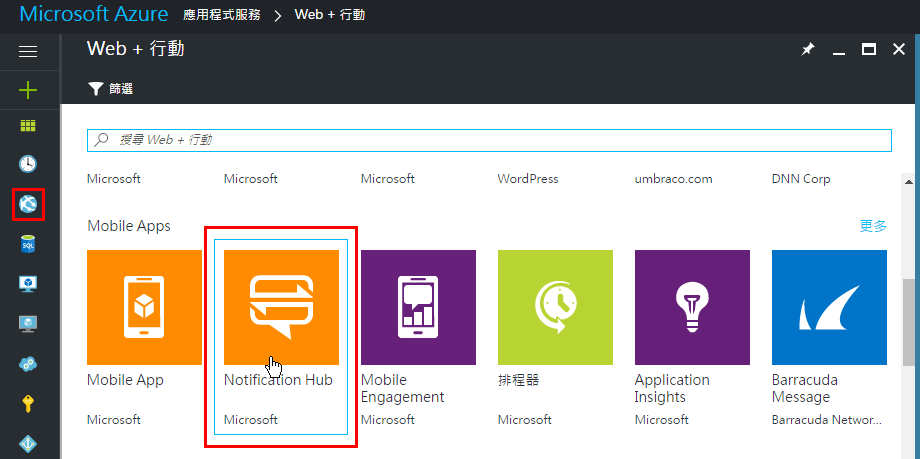Open all resources grid icon
Screen dimensions: 920x459
click(x=28, y=126)
